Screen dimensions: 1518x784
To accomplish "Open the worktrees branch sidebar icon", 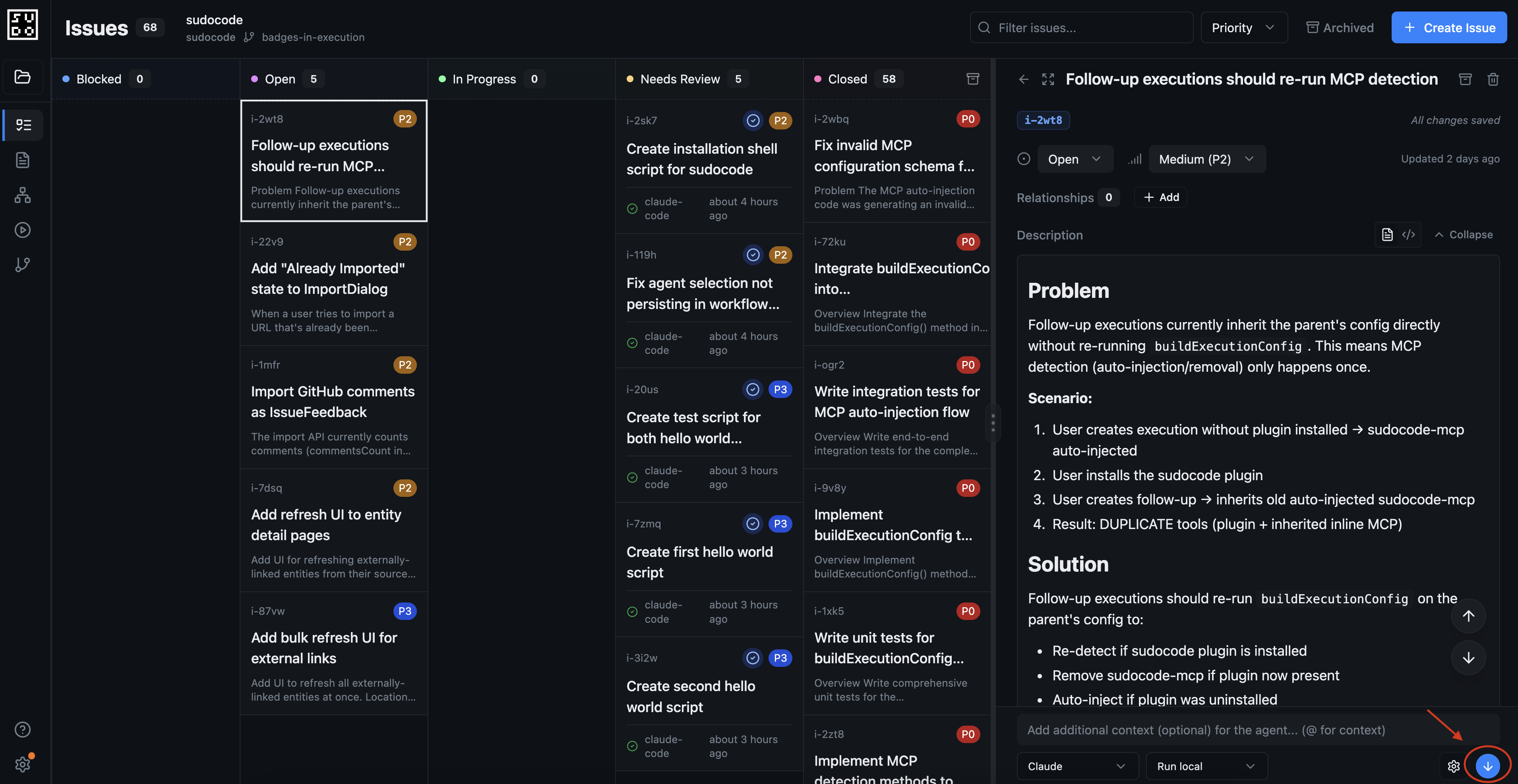I will click(22, 265).
